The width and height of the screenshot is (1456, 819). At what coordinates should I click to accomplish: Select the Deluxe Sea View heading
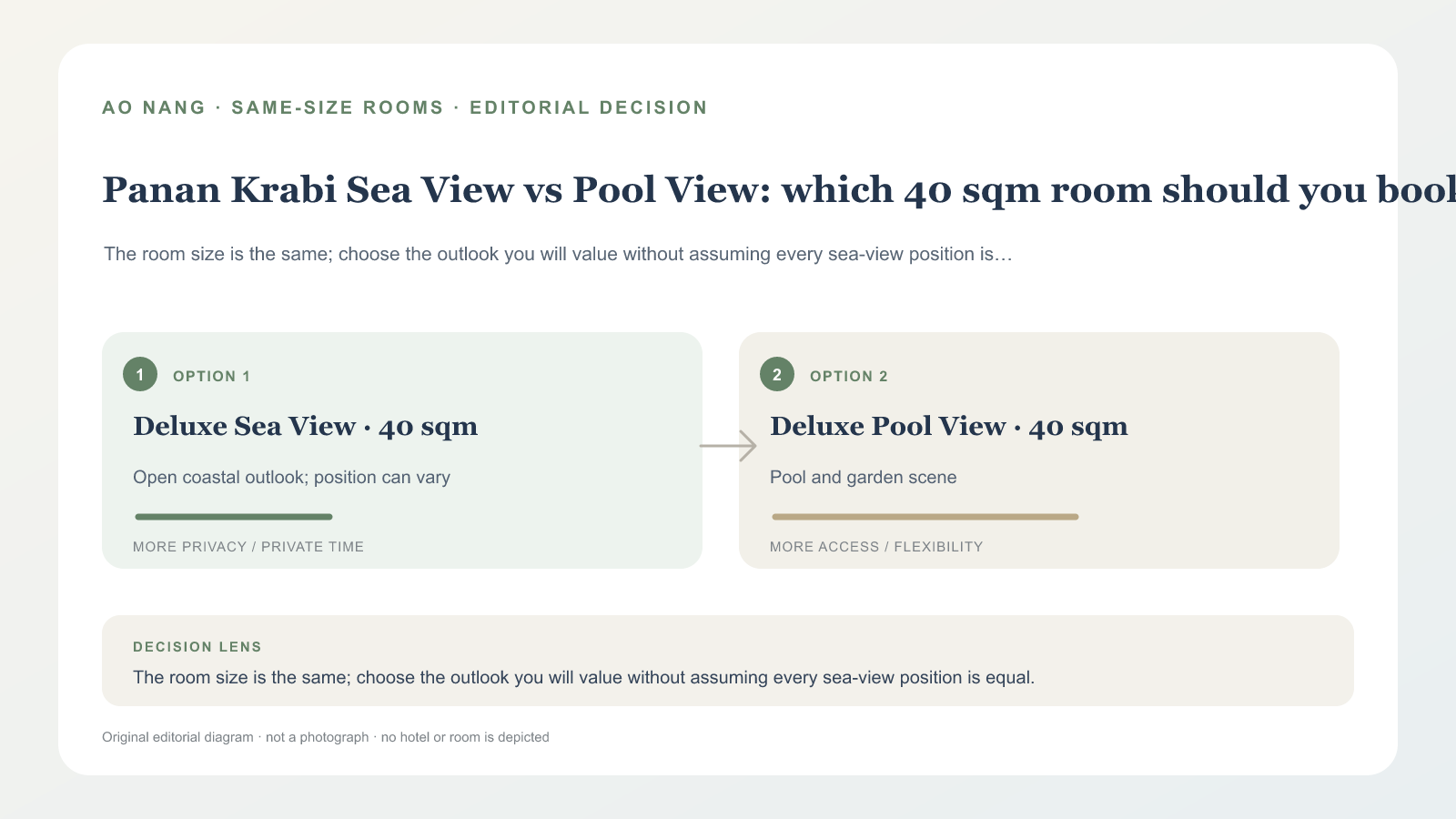[x=305, y=426]
